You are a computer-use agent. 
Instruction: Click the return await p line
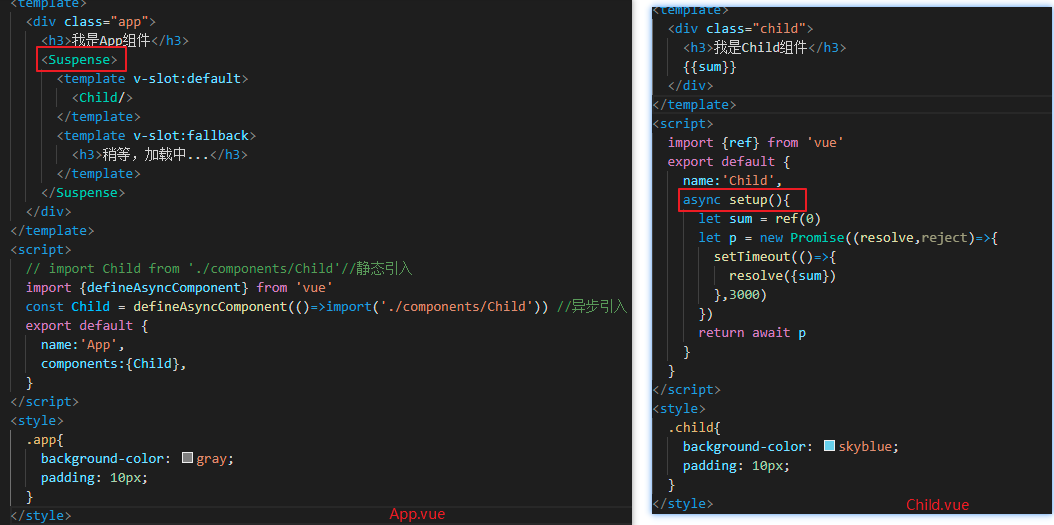[x=752, y=333]
